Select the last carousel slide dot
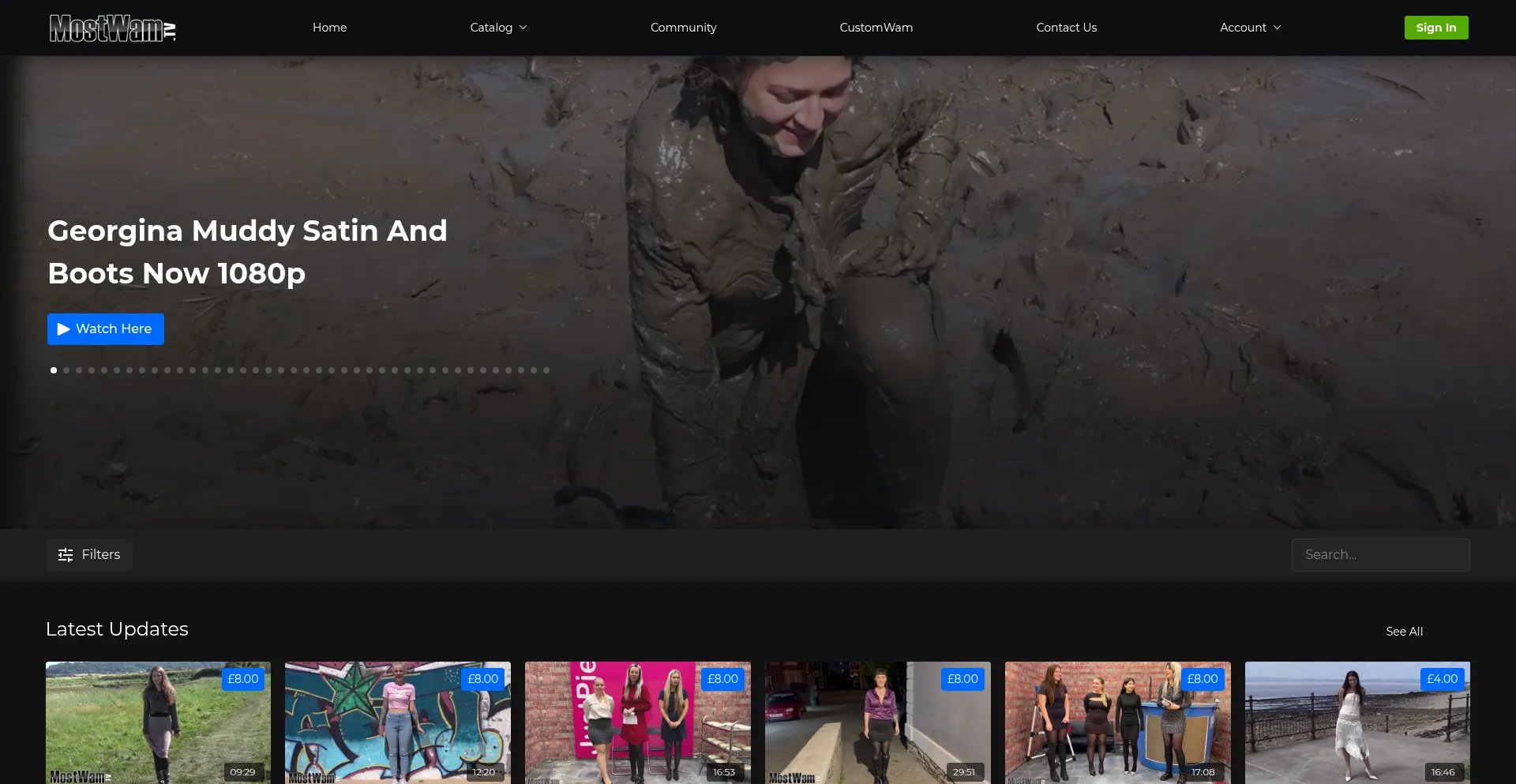The width and height of the screenshot is (1516, 784). pos(546,370)
